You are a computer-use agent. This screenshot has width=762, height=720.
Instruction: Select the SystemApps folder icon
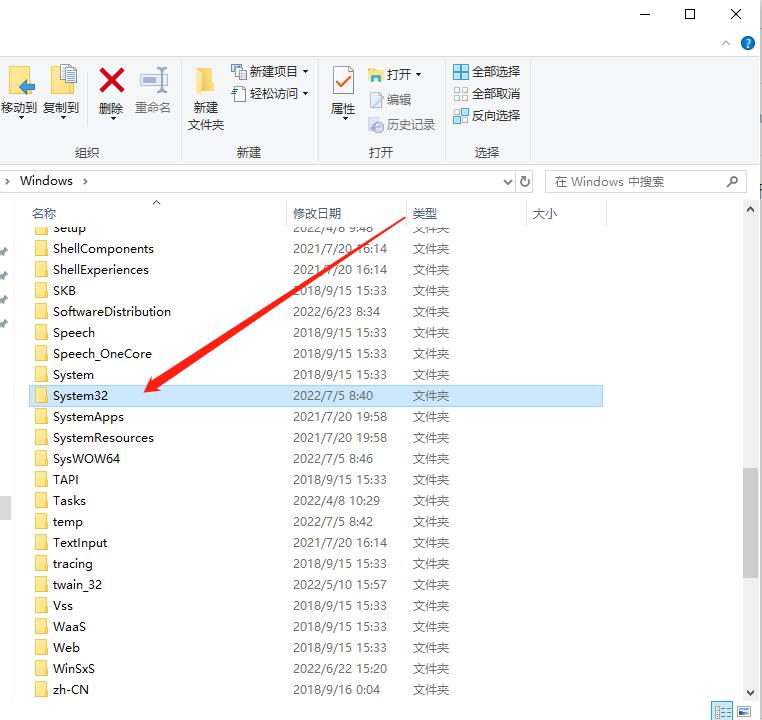41,417
